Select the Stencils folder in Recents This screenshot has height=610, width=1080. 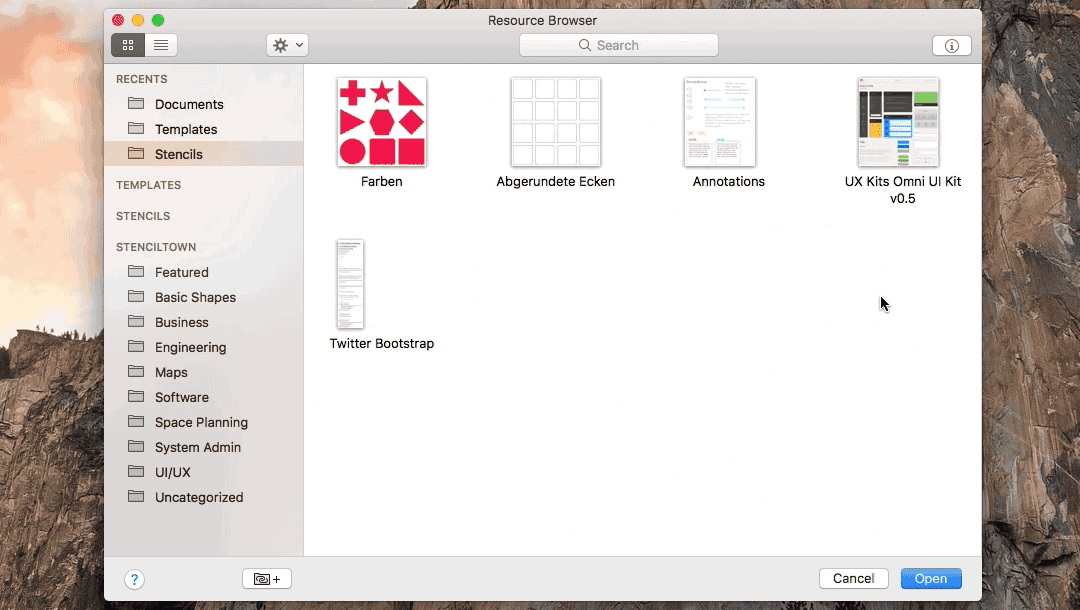[x=204, y=154]
